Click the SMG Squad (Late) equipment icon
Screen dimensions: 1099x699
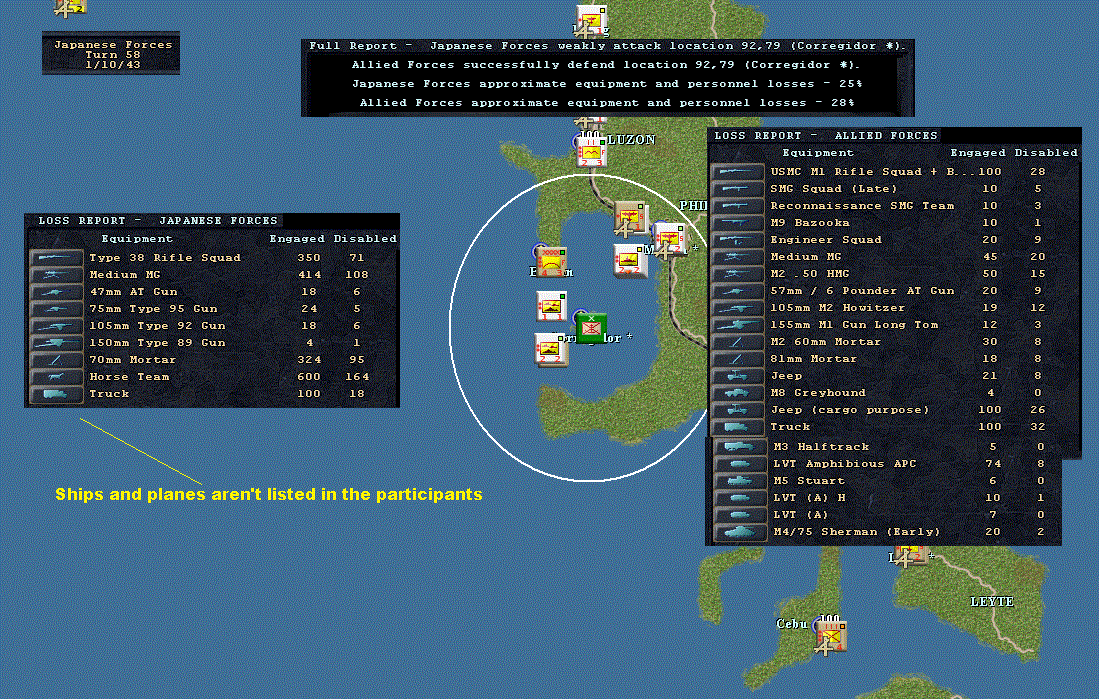click(x=738, y=189)
